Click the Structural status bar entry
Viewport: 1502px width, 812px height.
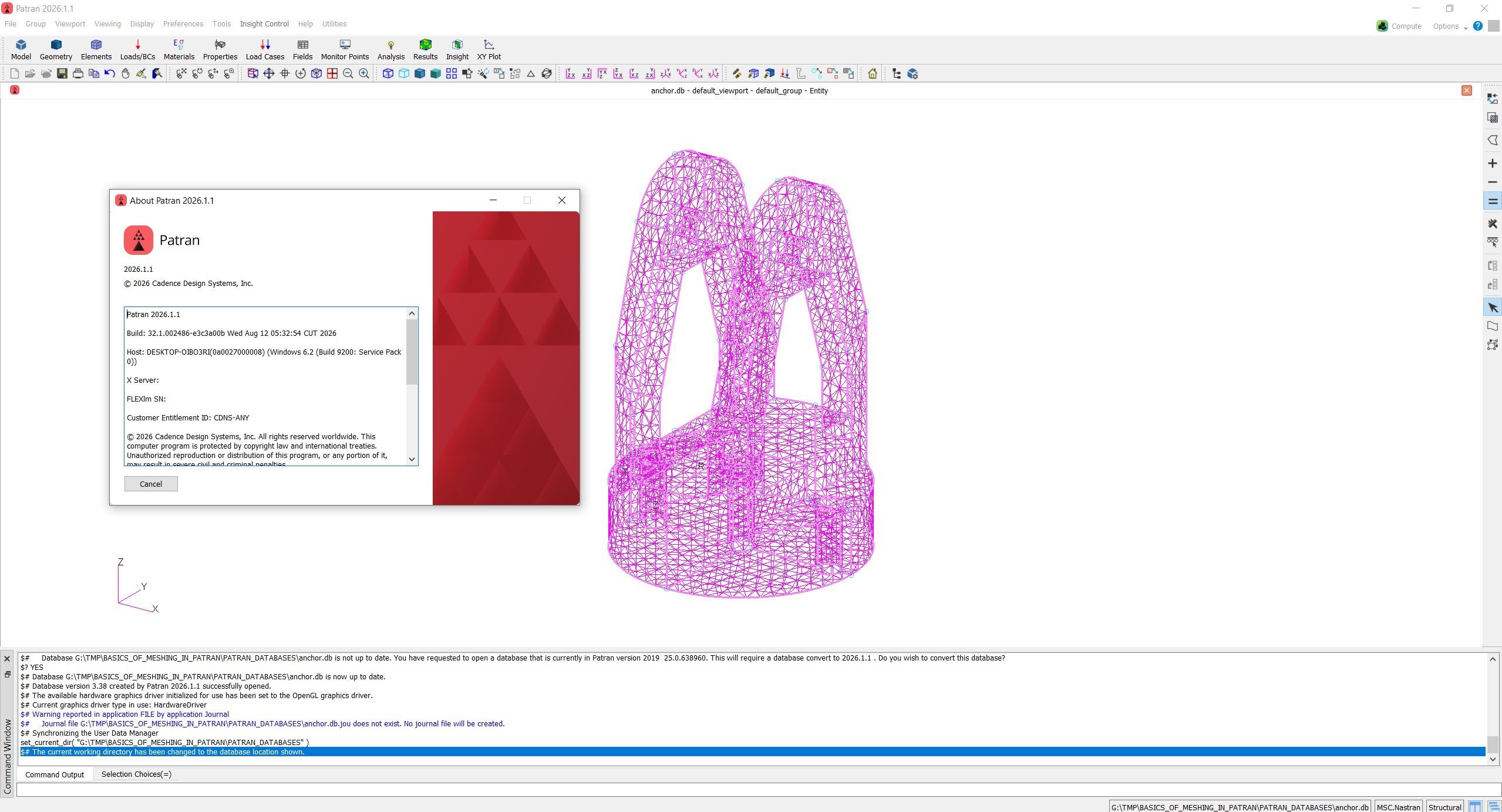click(1444, 807)
